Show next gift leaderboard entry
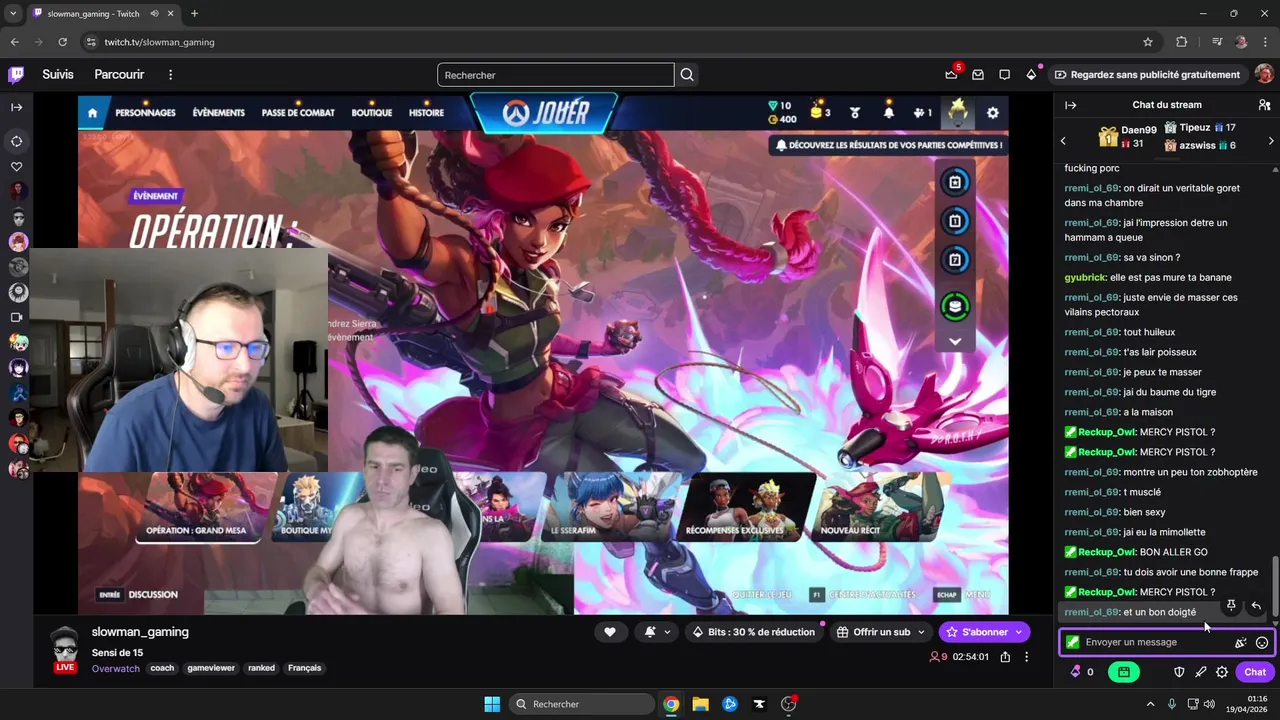Image resolution: width=1280 pixels, height=720 pixels. [1271, 141]
